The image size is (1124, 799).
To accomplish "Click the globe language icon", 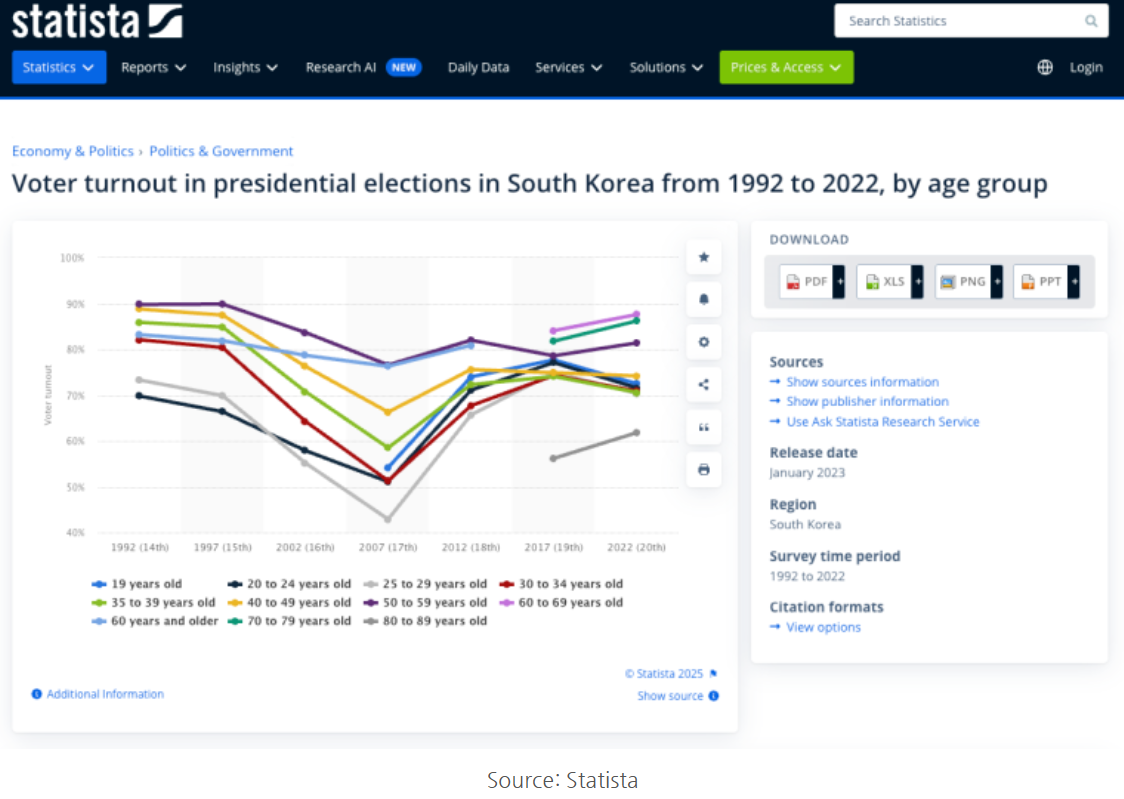I will tap(1045, 67).
